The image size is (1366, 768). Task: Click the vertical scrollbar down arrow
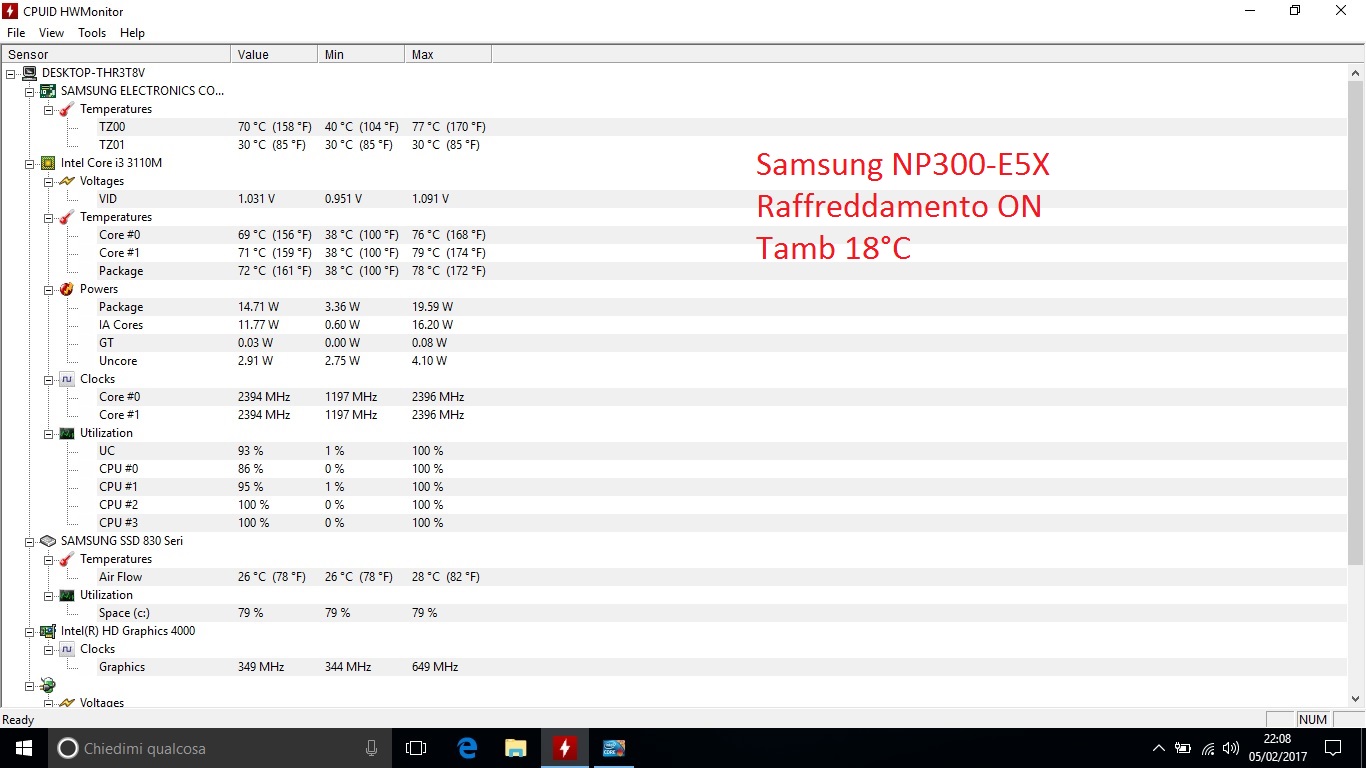coord(1356,699)
